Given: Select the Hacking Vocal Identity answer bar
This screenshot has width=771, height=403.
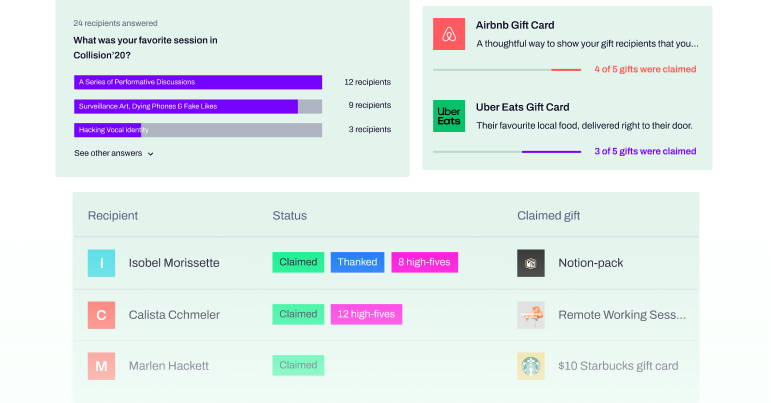Looking at the screenshot, I should tap(198, 130).
